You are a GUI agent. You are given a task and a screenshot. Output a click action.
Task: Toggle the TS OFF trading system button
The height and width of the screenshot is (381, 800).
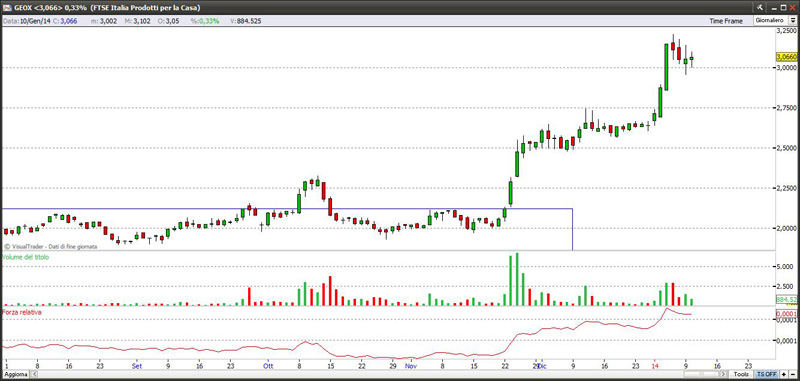(767, 374)
